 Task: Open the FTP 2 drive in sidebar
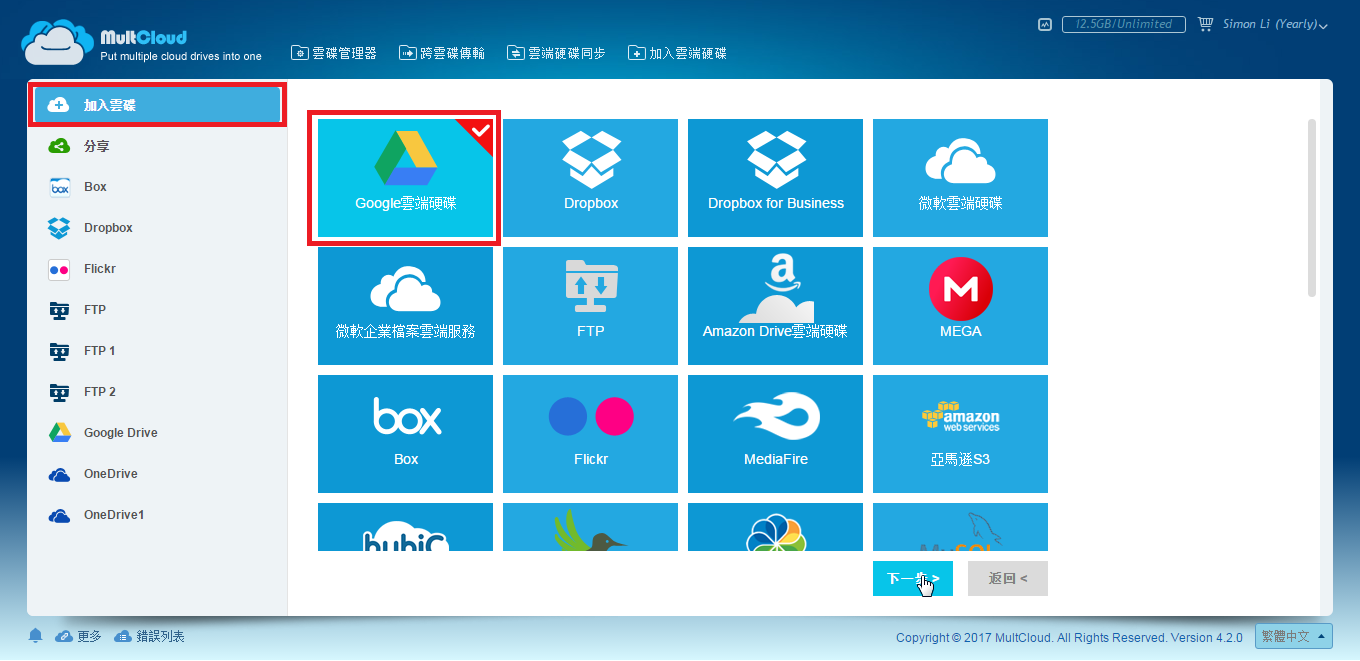(x=157, y=392)
